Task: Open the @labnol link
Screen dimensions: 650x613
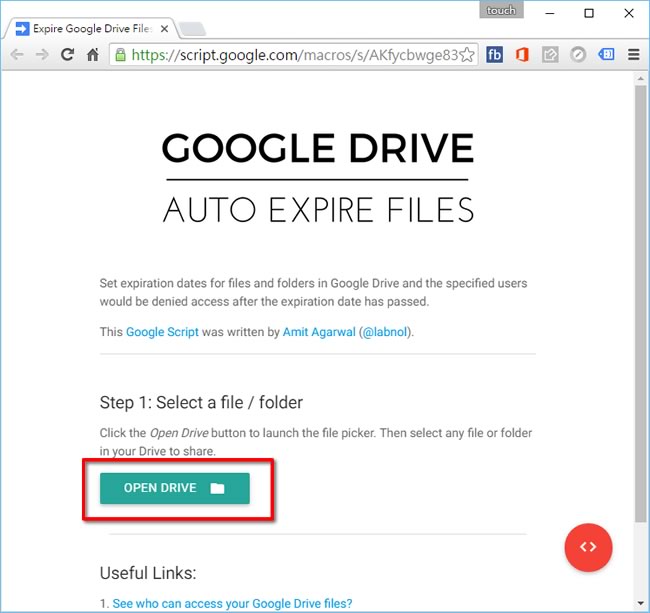Action: 385,332
